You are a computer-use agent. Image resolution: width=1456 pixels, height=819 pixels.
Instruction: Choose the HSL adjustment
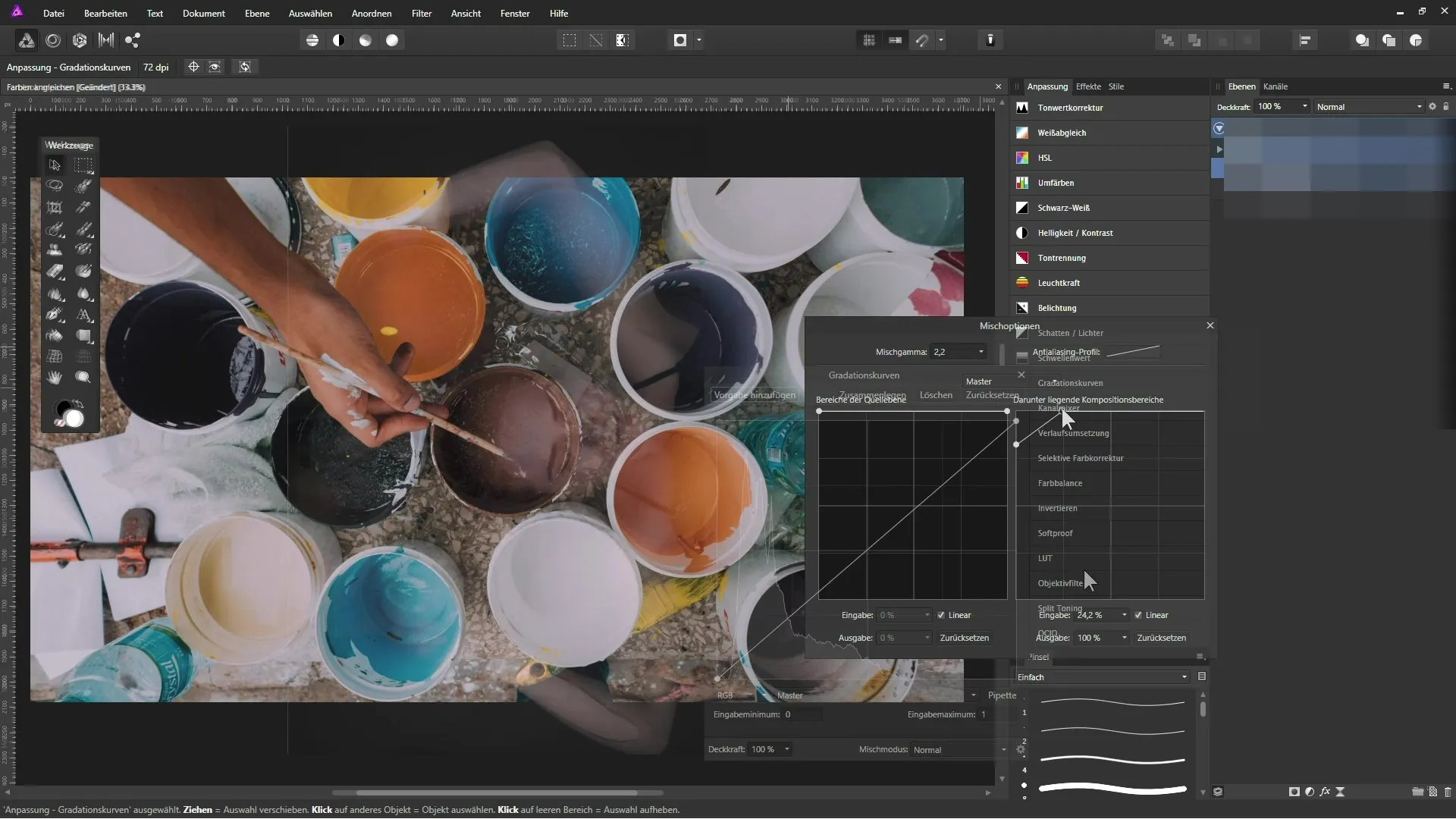point(1110,158)
